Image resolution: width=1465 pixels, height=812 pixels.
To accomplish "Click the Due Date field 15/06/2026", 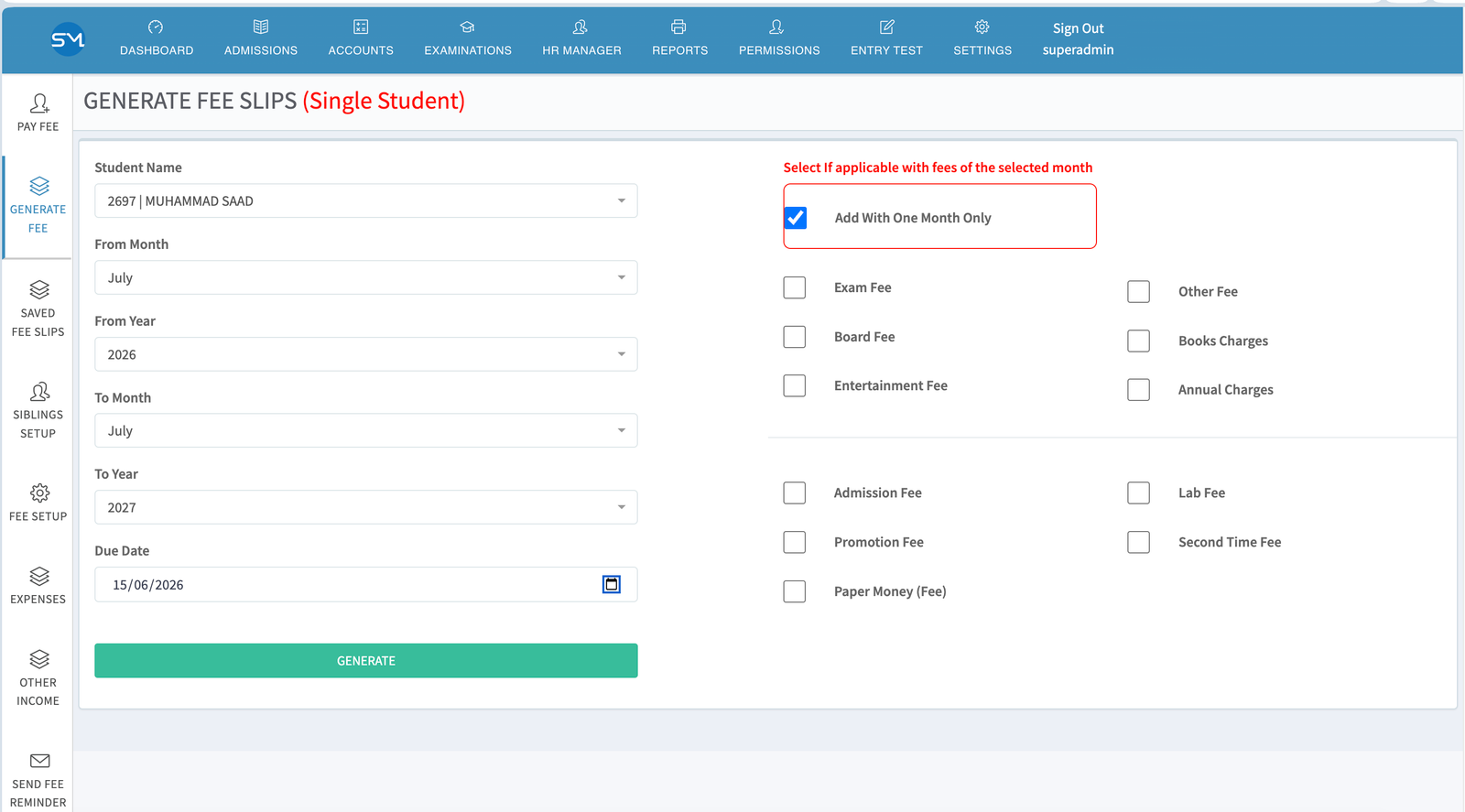I will [366, 584].
